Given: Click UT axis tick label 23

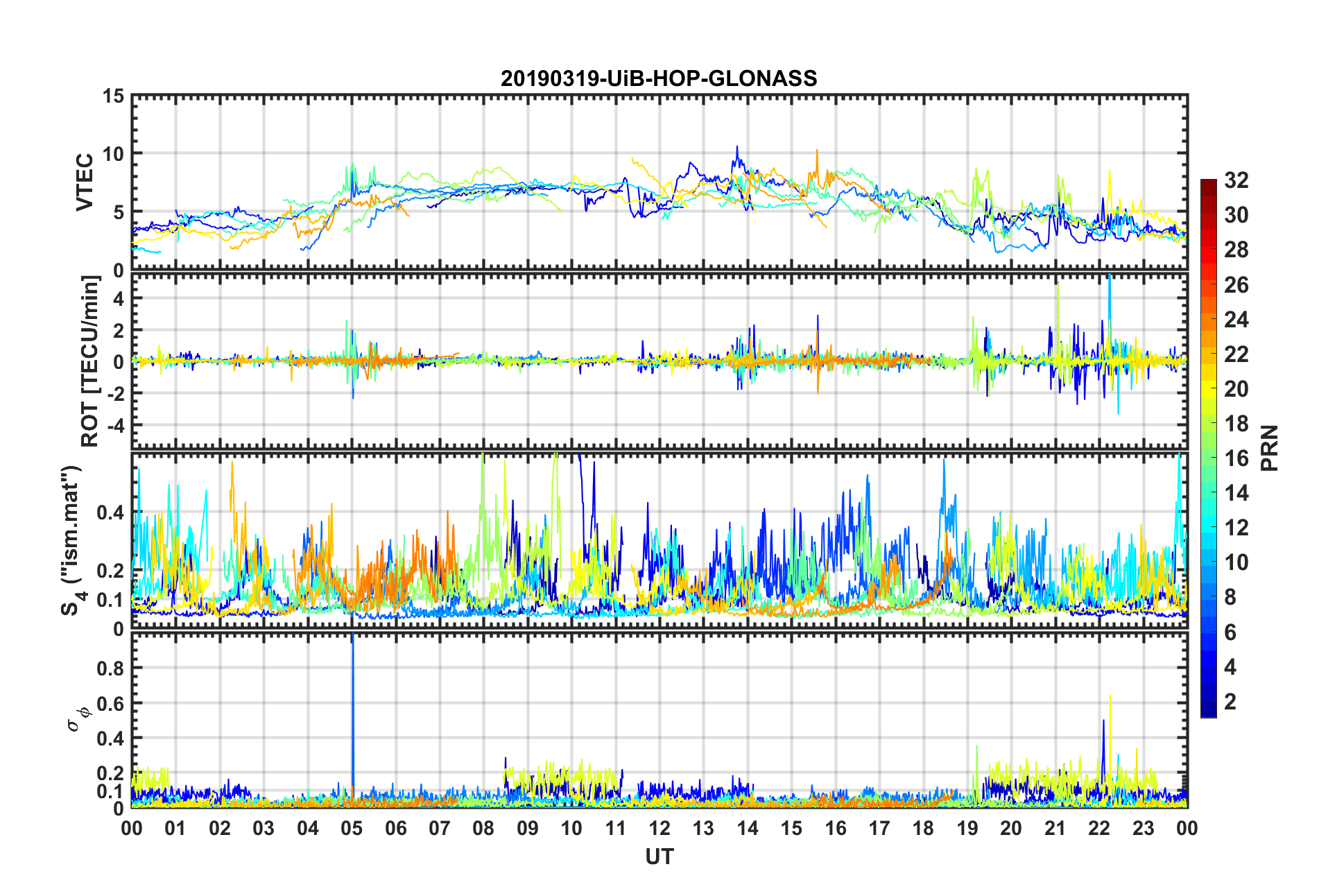Looking at the screenshot, I should click(x=1144, y=828).
